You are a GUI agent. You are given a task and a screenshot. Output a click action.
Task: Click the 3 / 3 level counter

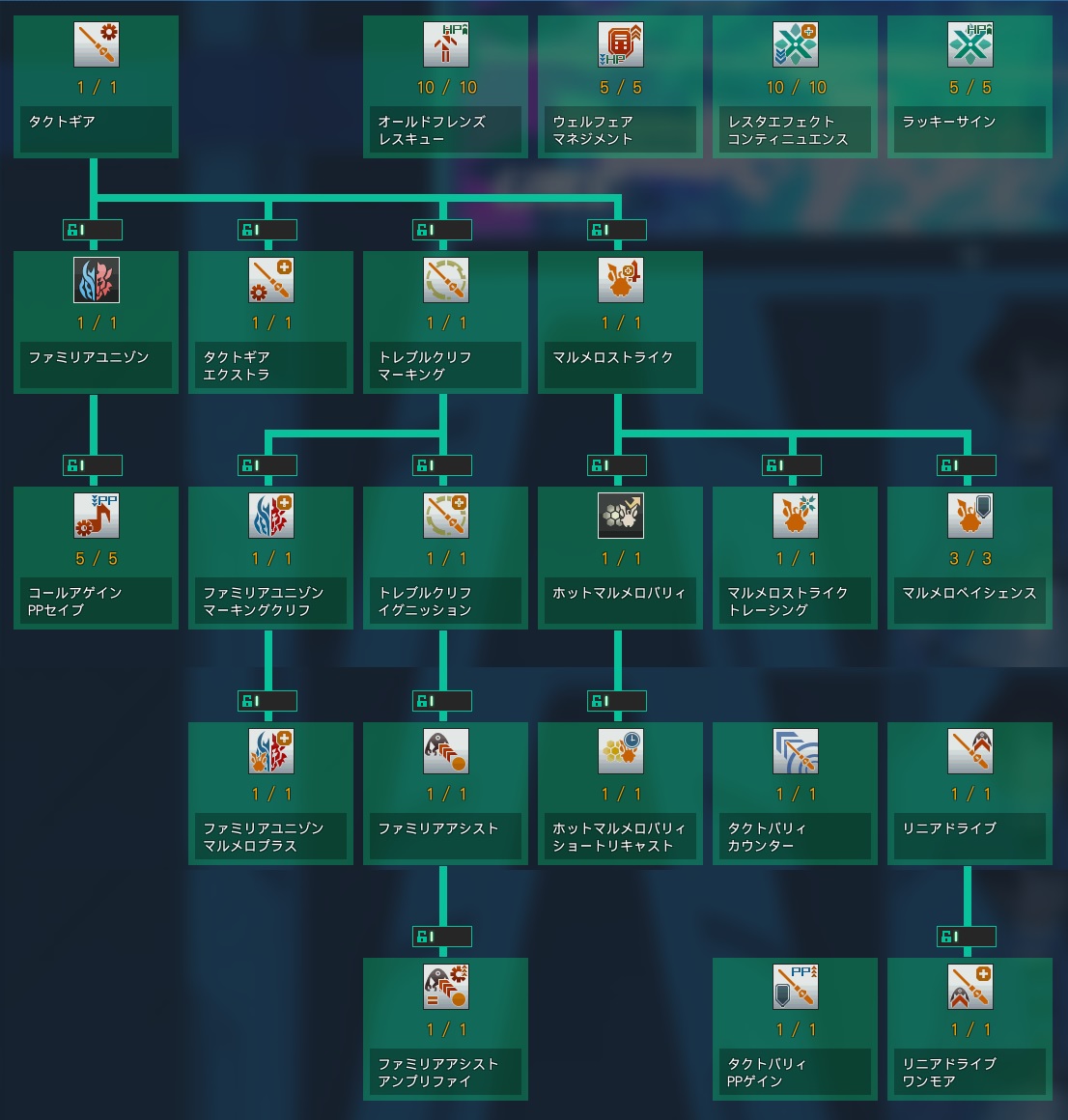[970, 559]
